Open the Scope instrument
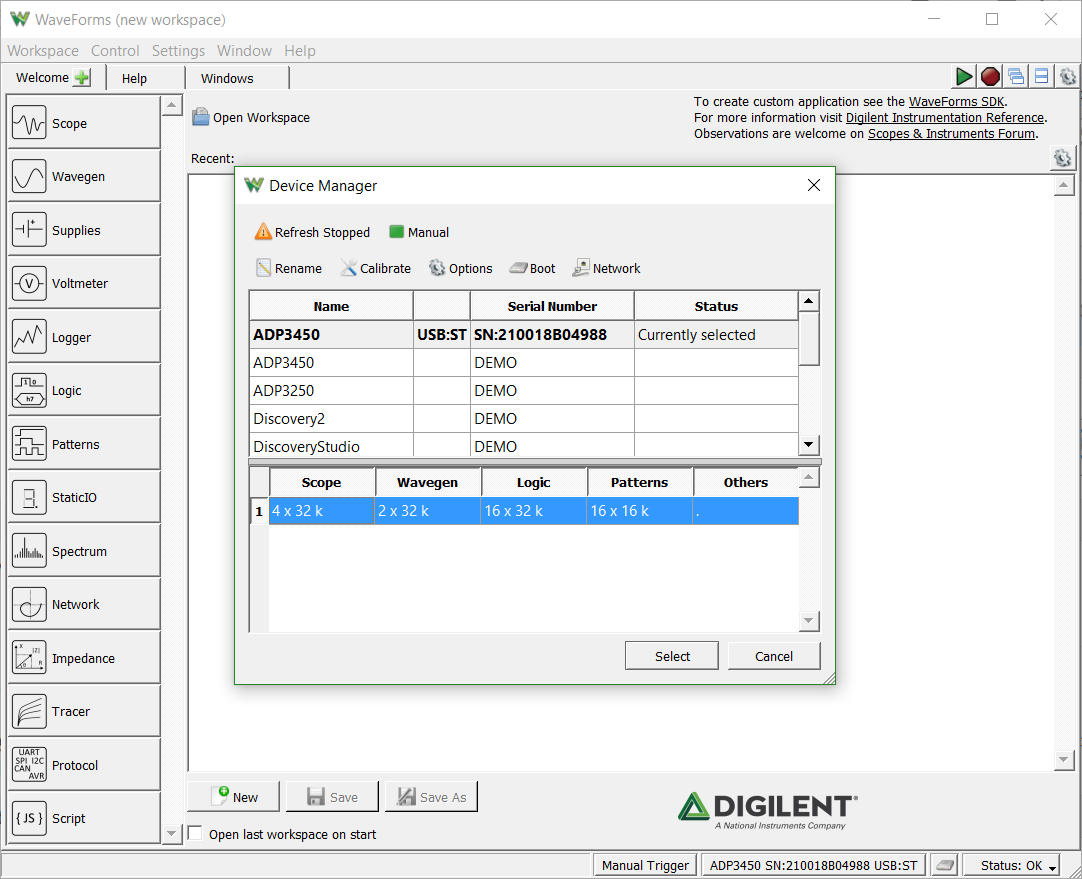Image resolution: width=1082 pixels, height=879 pixels. tap(84, 123)
